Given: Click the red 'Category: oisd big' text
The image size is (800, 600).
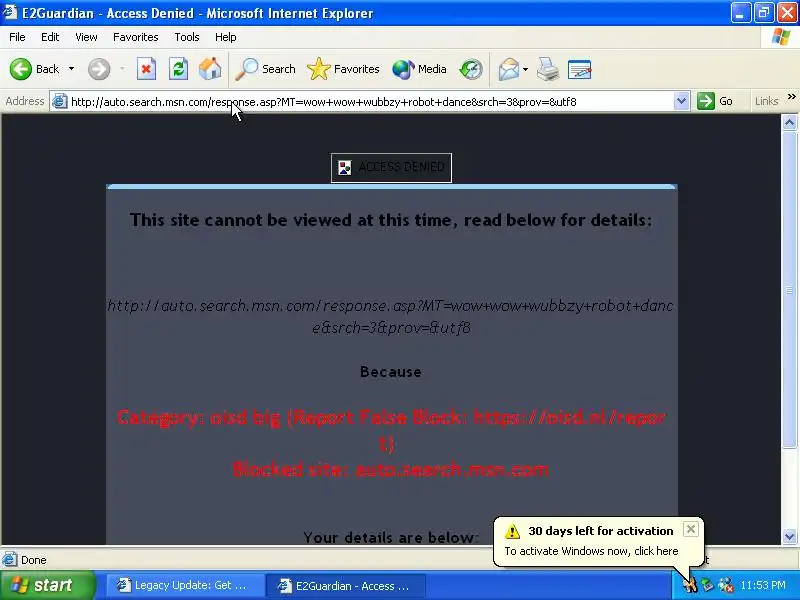Looking at the screenshot, I should pos(391,430).
